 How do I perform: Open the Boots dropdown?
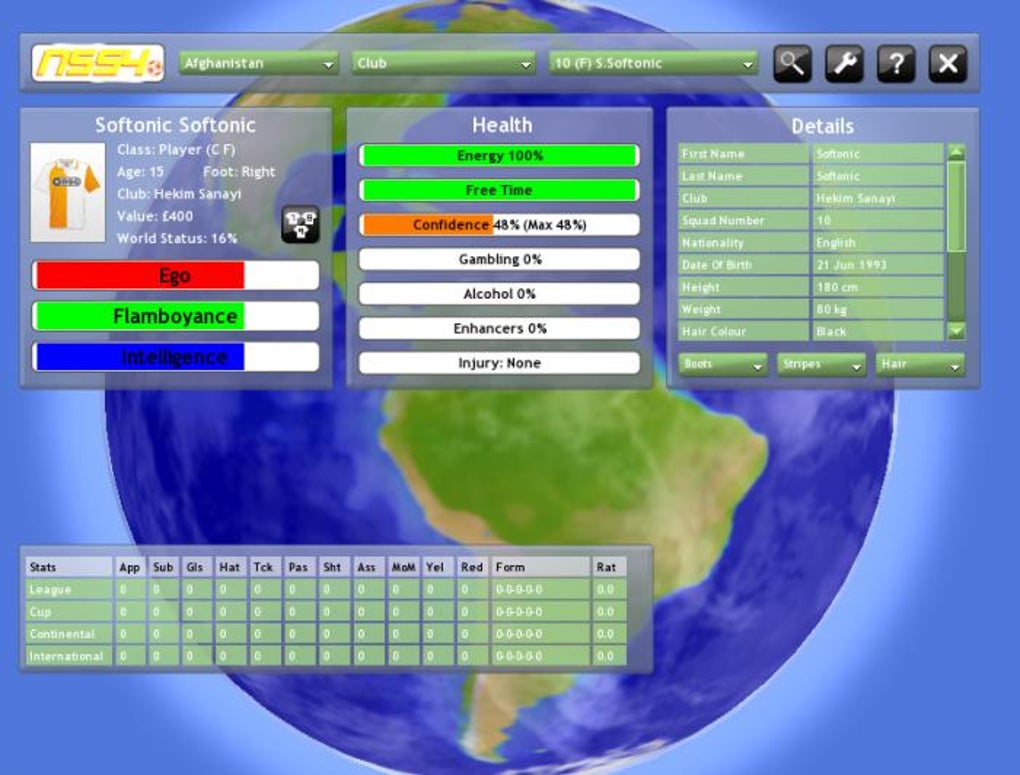coord(723,364)
